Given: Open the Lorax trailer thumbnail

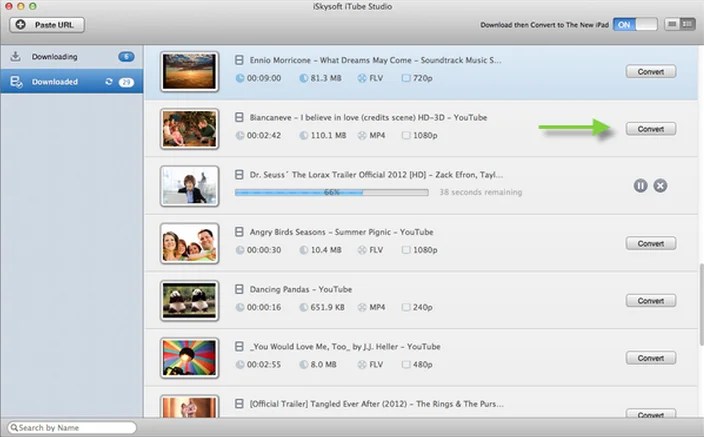Looking at the screenshot, I should tap(189, 186).
